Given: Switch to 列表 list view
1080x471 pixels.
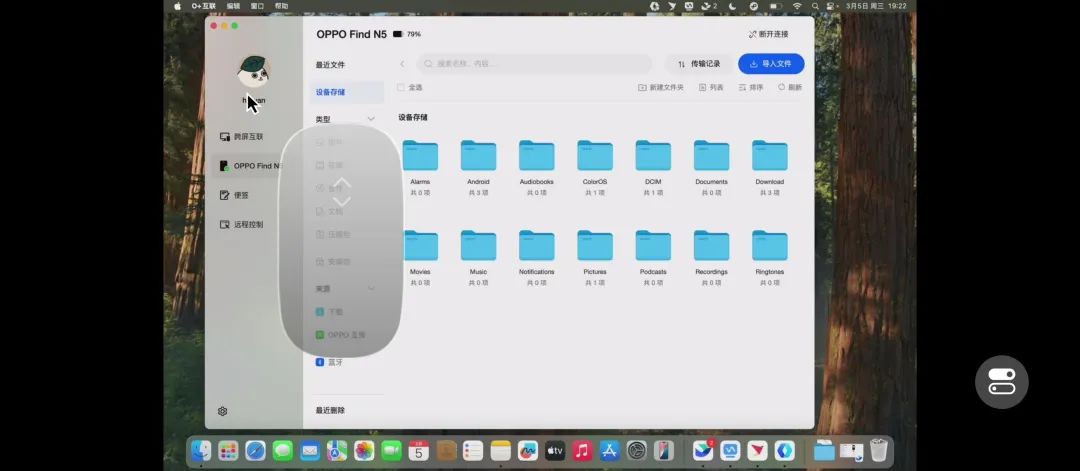Looking at the screenshot, I should tap(711, 87).
